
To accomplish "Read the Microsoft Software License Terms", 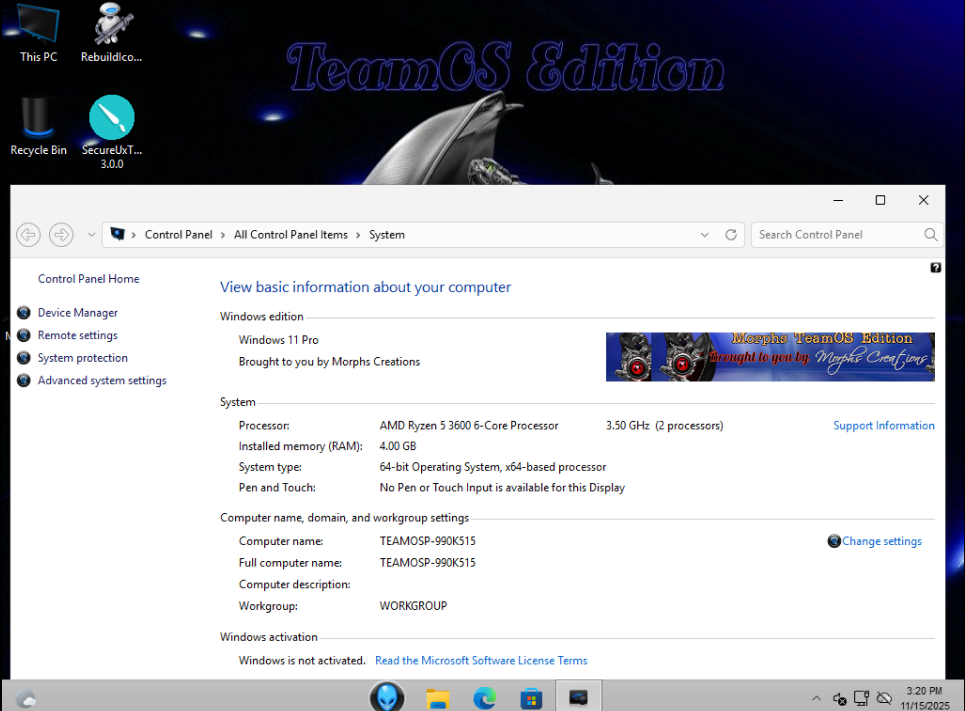I will 480,661.
